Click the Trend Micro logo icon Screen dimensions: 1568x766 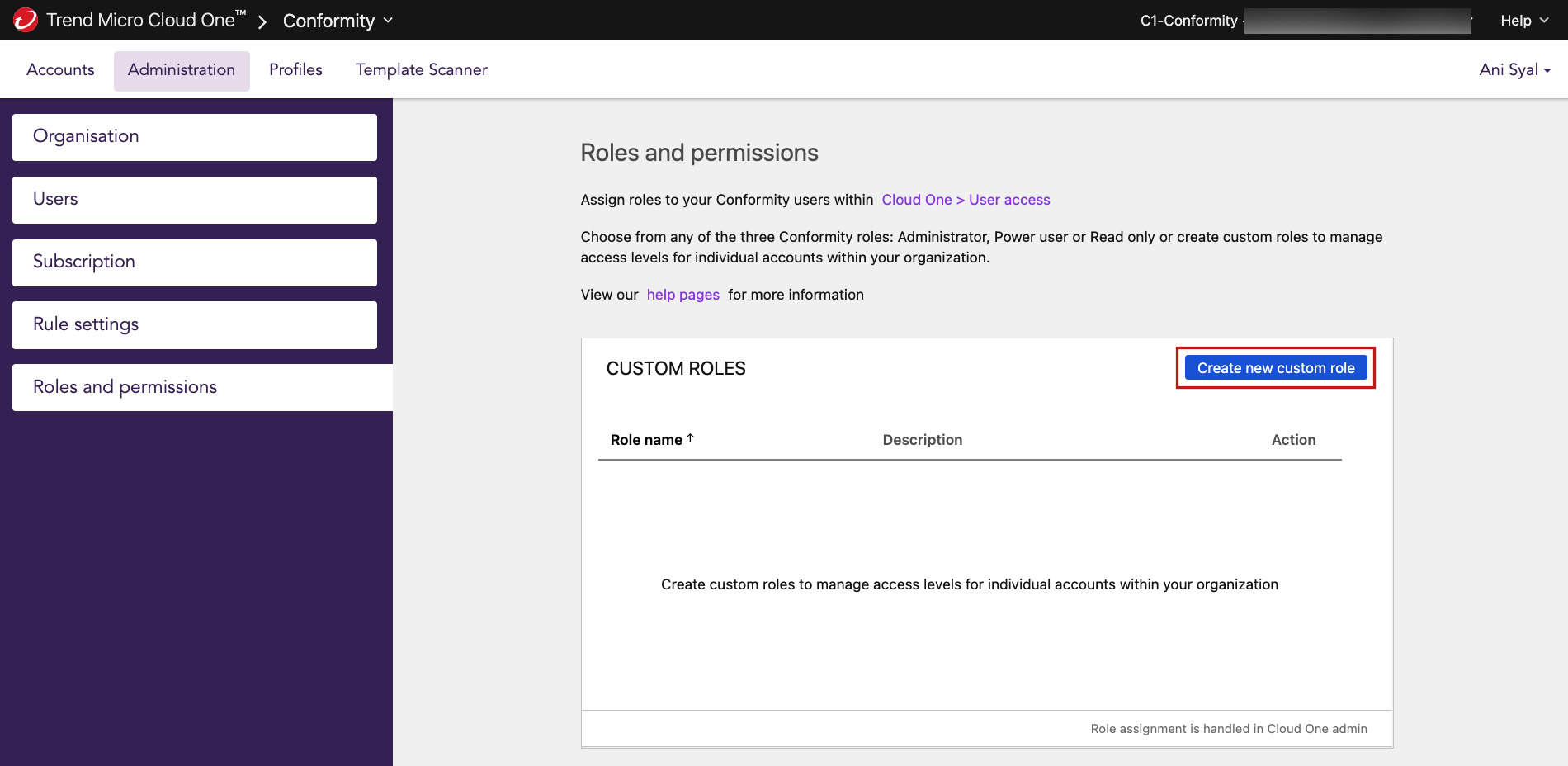(x=25, y=20)
